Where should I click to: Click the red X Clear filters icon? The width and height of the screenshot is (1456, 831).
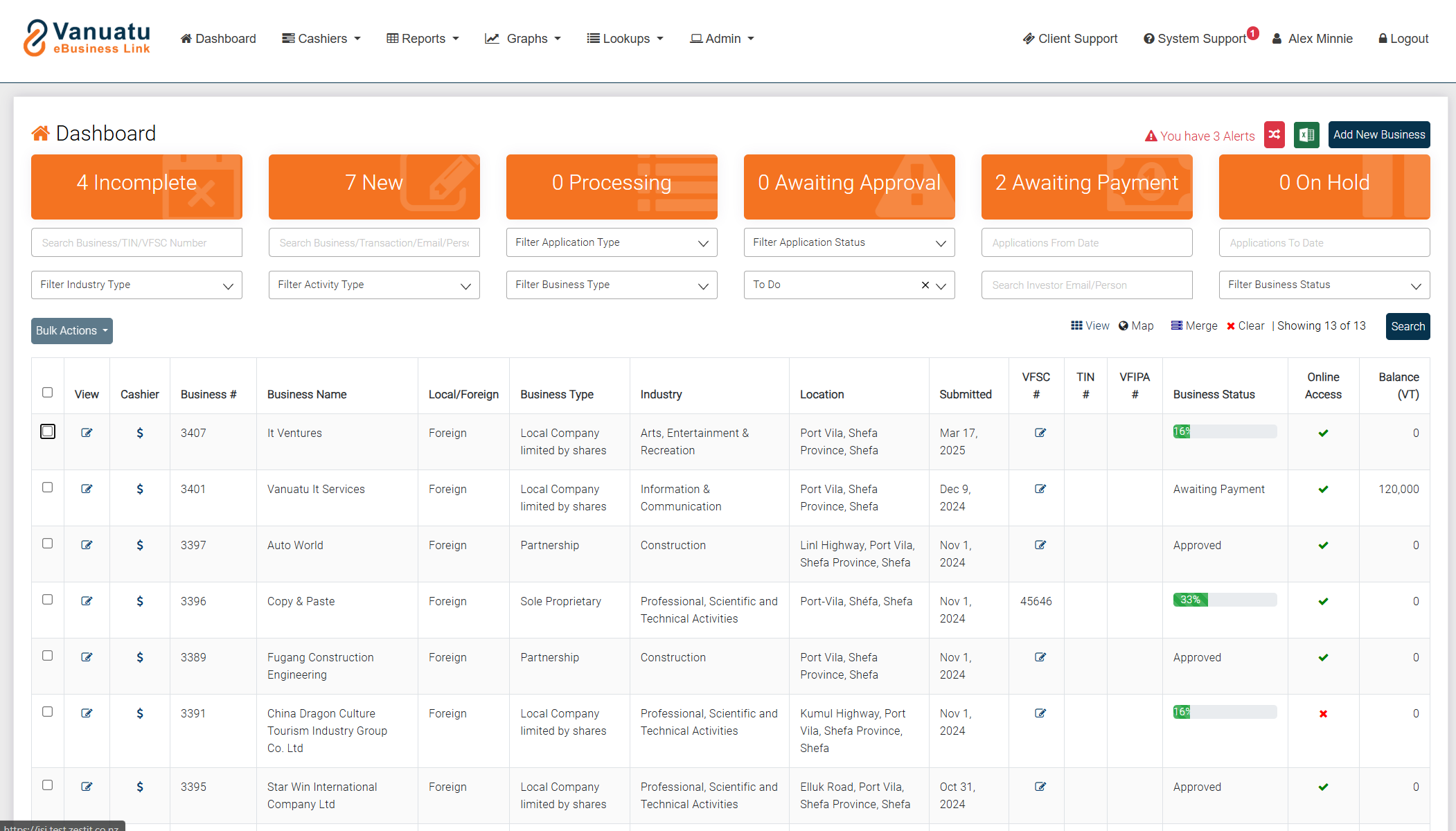tap(1231, 326)
